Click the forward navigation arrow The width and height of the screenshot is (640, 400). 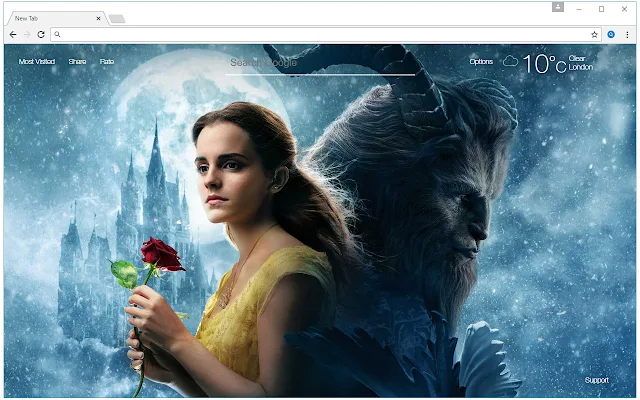click(x=27, y=35)
